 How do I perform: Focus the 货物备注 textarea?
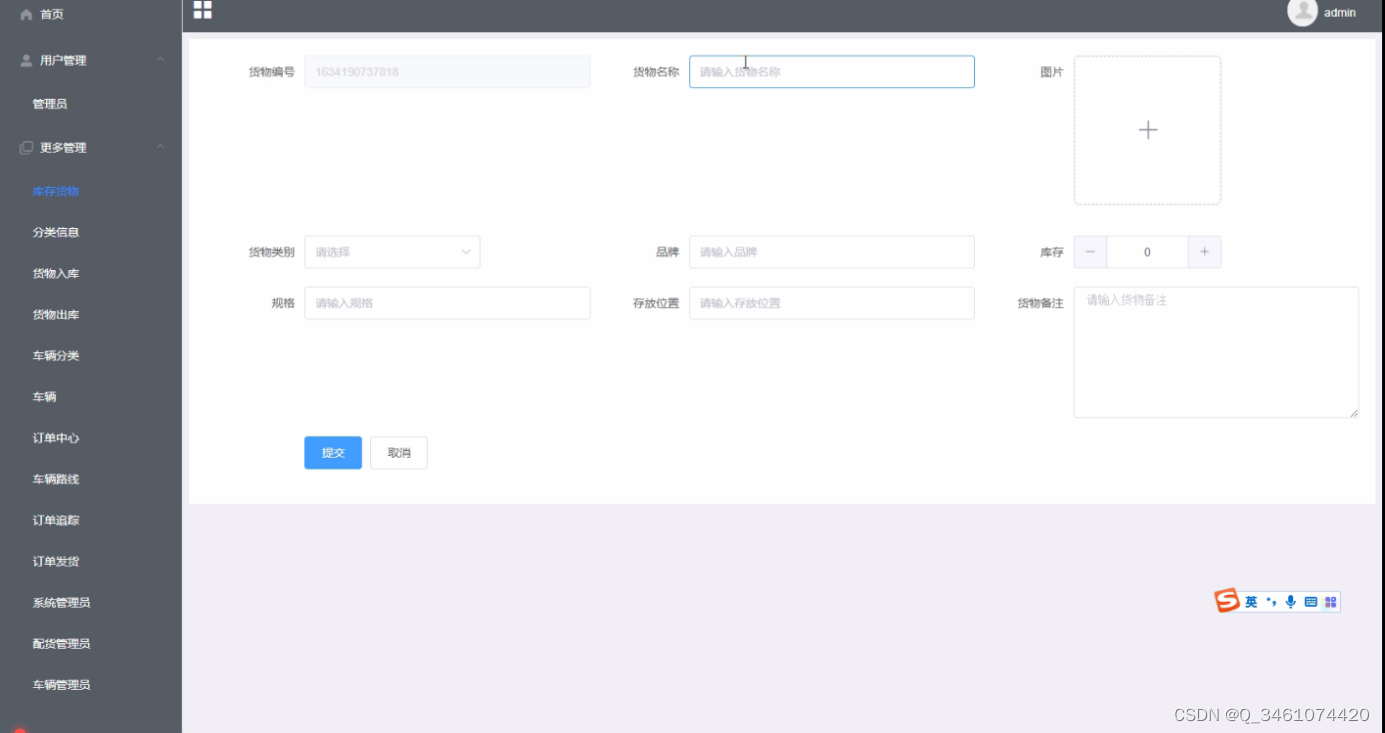point(1216,352)
